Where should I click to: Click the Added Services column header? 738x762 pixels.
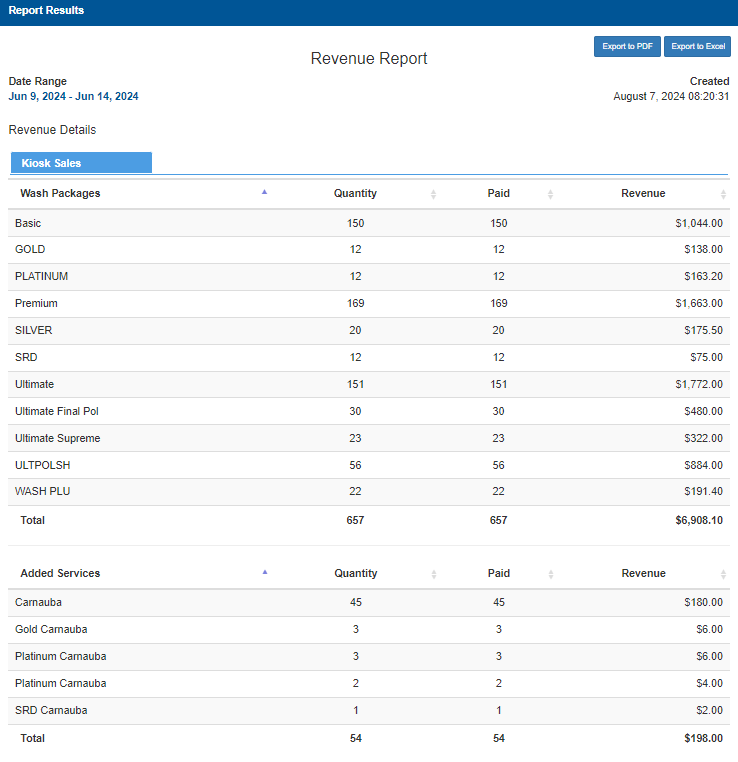pos(60,573)
